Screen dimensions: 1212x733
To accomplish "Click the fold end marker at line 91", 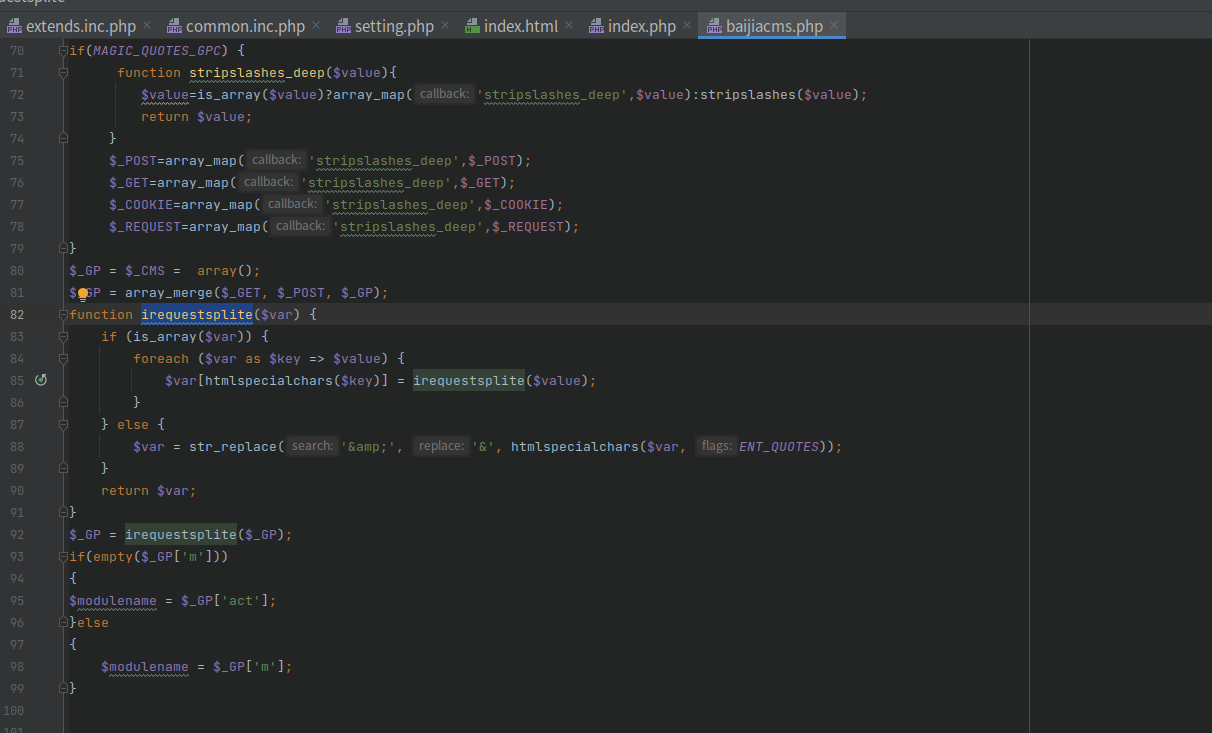I will (x=64, y=512).
